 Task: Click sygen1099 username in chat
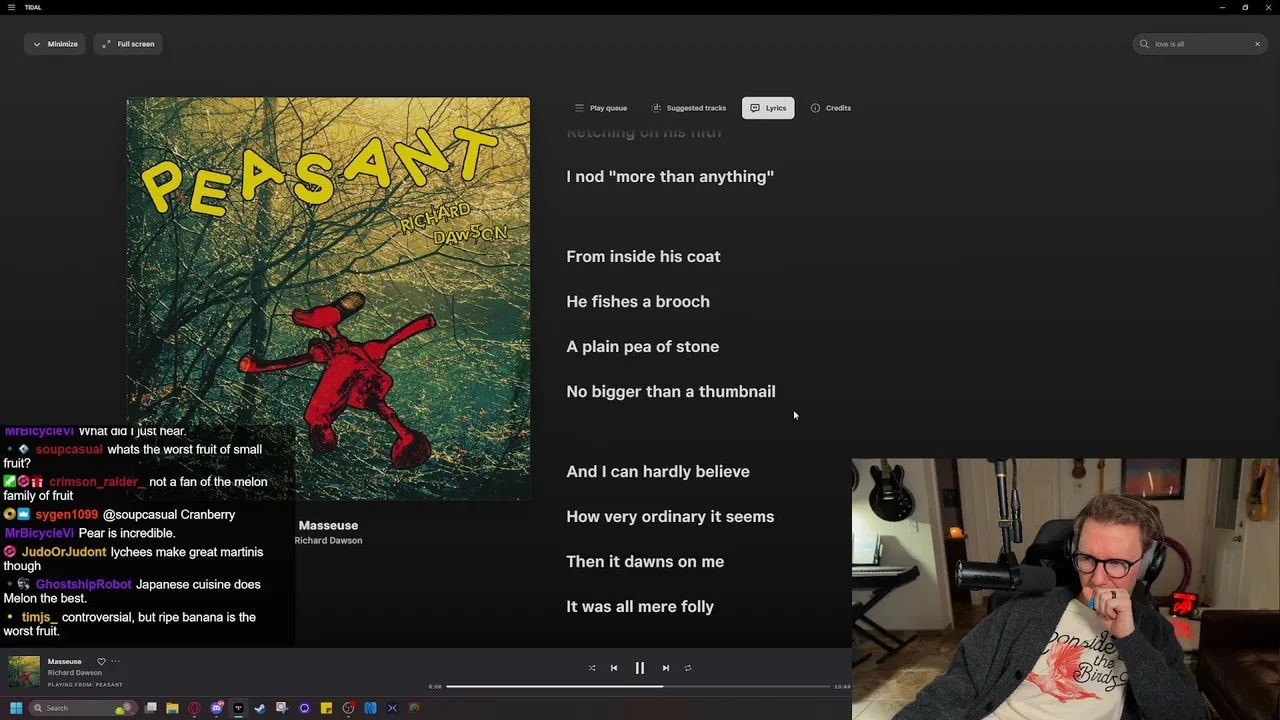(x=67, y=515)
